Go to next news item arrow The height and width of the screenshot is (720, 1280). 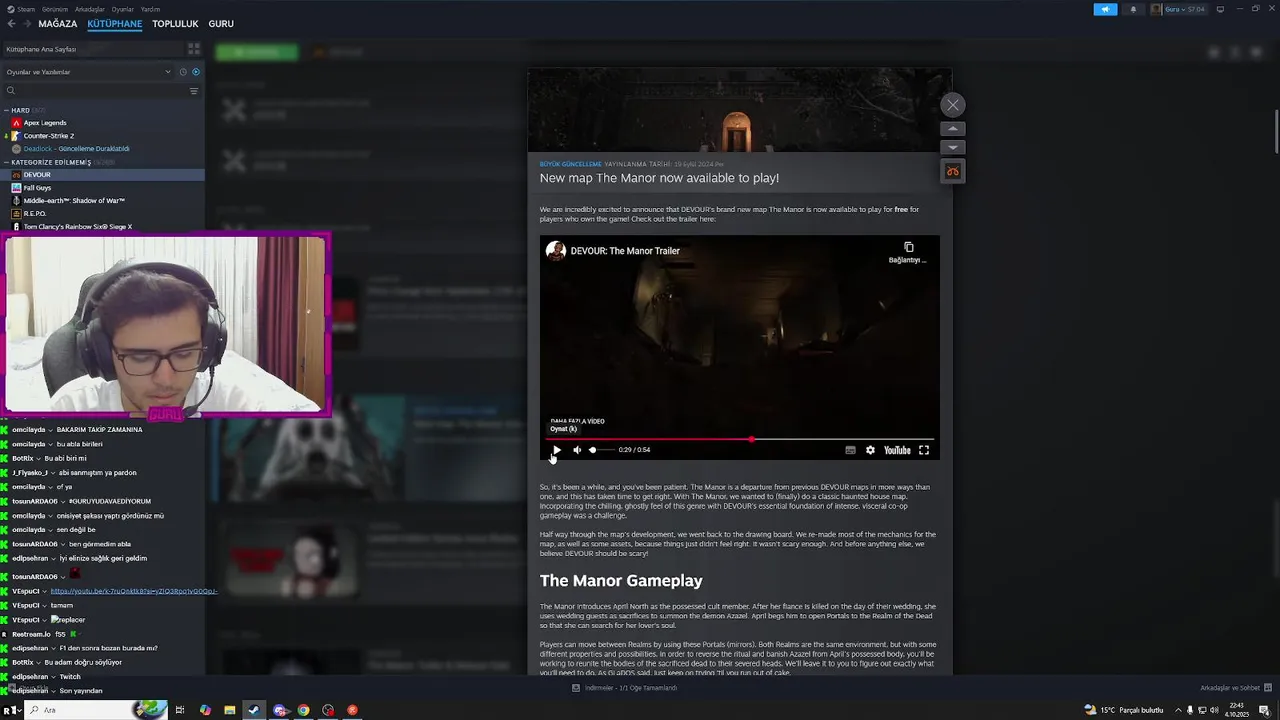[x=952, y=147]
